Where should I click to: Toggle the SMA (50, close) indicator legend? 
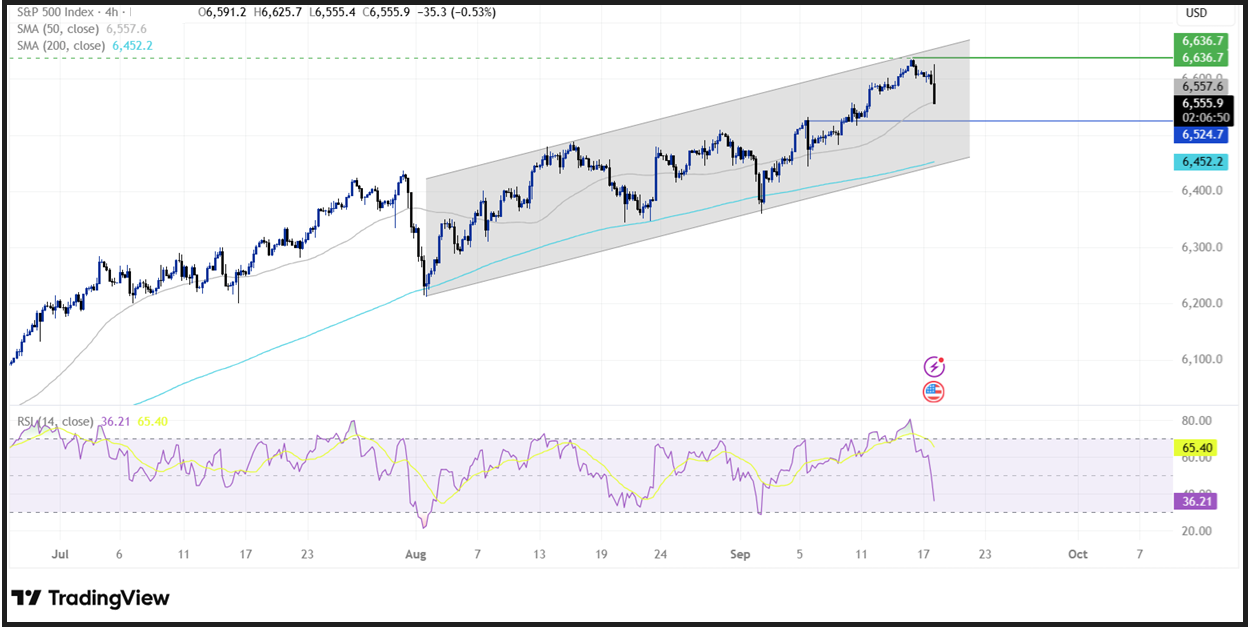[x=62, y=29]
